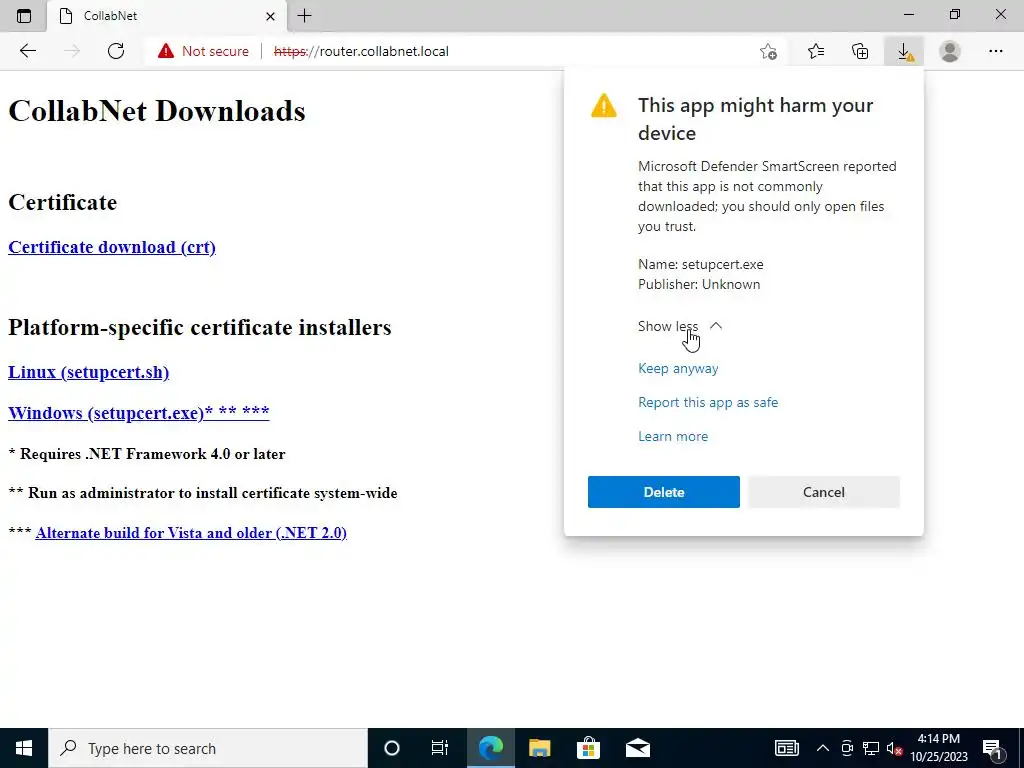1024x768 pixels.
Task: Open Alternate build for Vista link
Action: [x=191, y=533]
